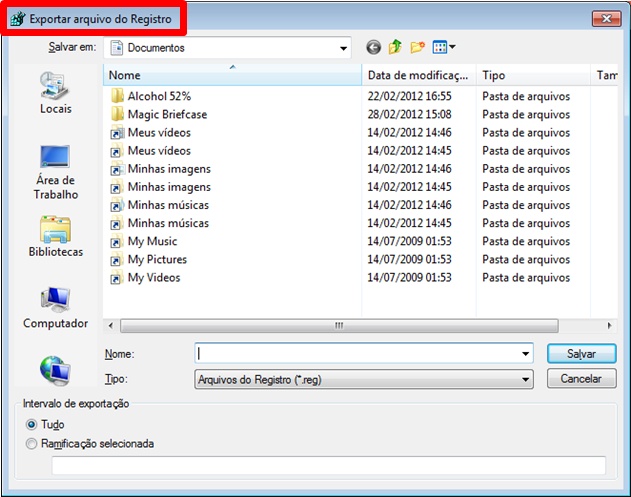Sort files by Nome column header
631x497 pixels.
click(232, 75)
